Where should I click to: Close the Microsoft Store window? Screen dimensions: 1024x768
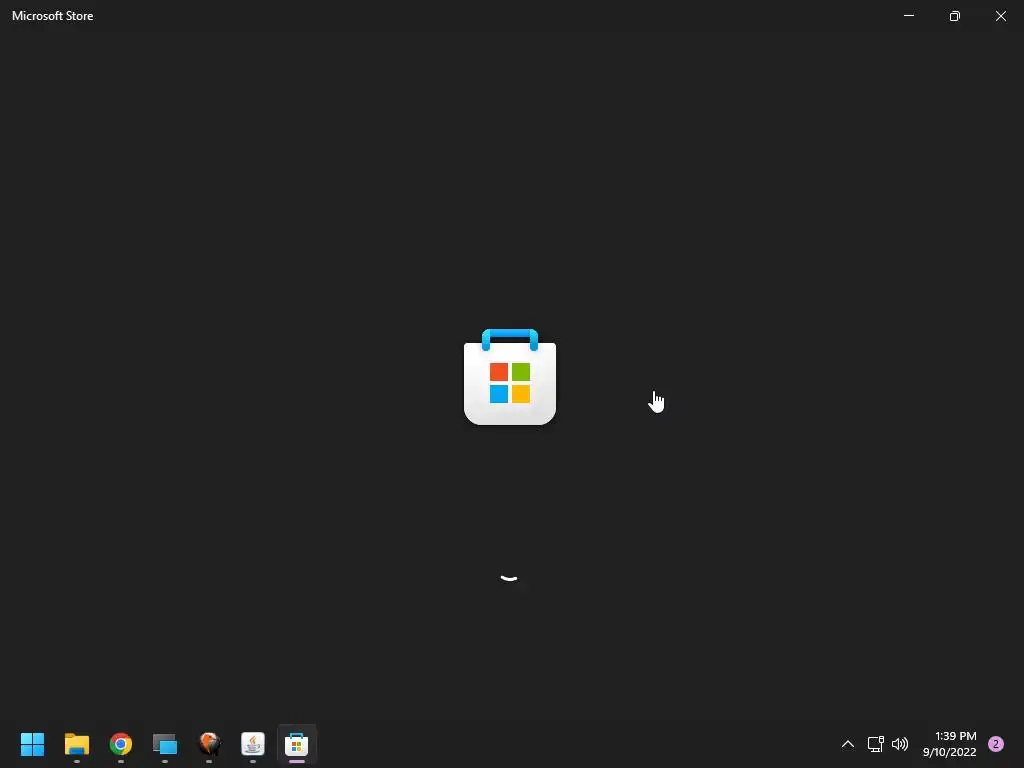[x=1000, y=16]
